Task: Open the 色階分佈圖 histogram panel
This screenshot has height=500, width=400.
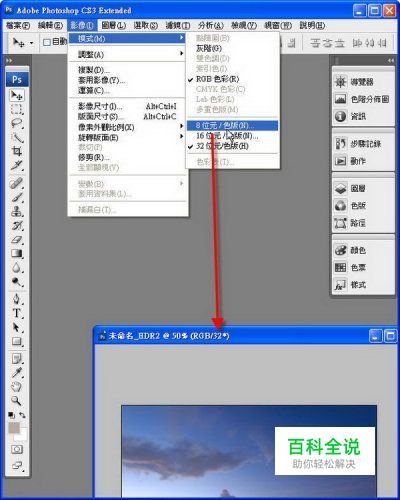Action: click(363, 99)
